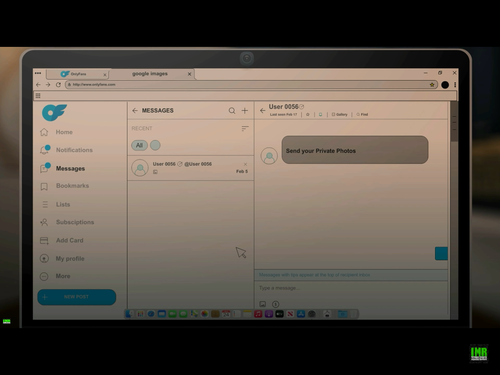Click the back arrow beside MESSAGES

[x=135, y=110]
